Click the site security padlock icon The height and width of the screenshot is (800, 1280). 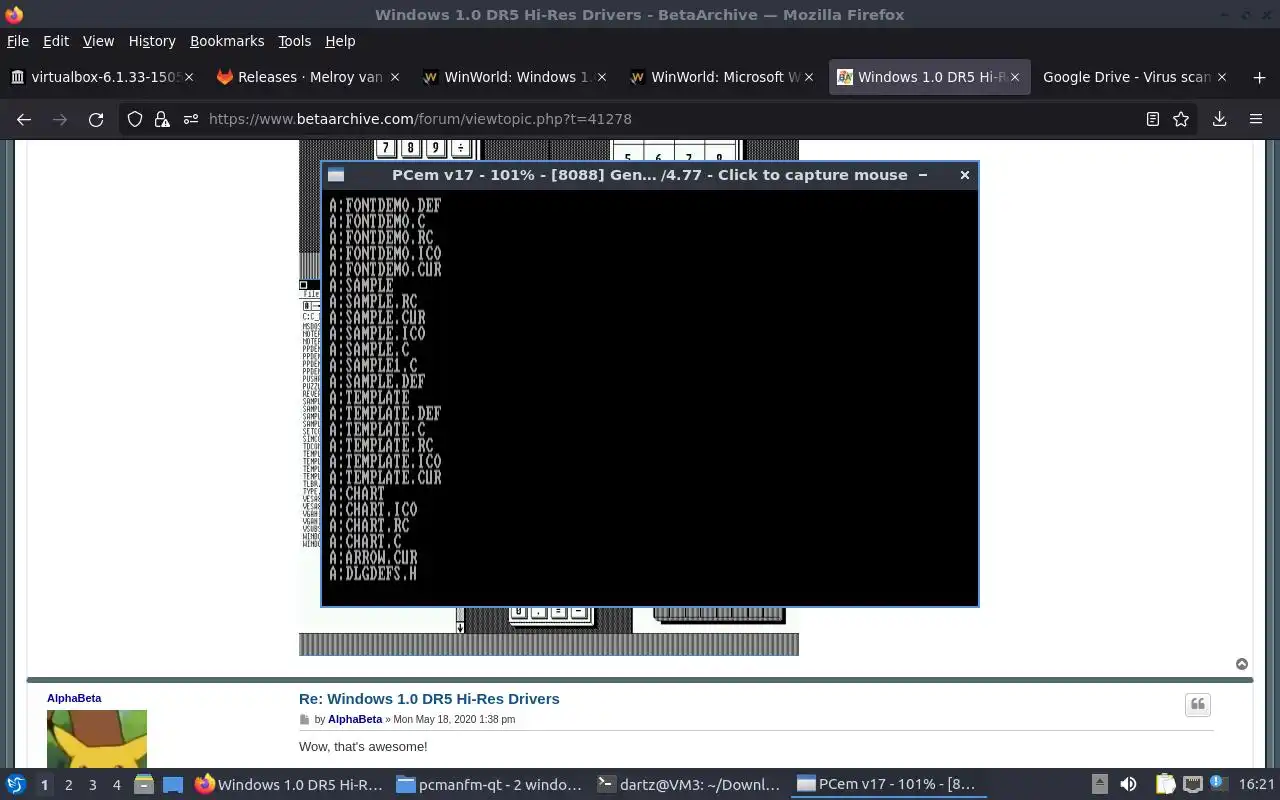click(162, 119)
